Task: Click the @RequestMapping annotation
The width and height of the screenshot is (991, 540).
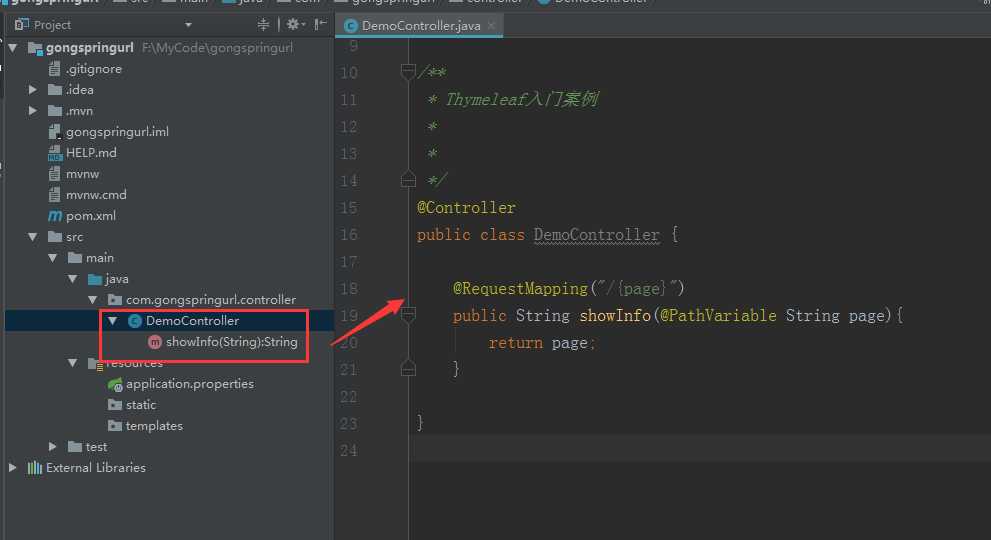Action: pos(520,289)
